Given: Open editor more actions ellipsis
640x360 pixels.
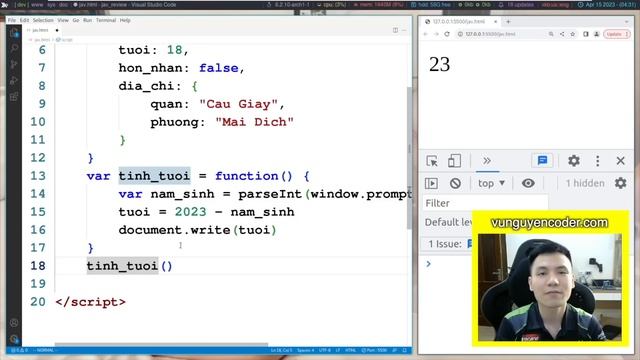Looking at the screenshot, I should [x=404, y=30].
